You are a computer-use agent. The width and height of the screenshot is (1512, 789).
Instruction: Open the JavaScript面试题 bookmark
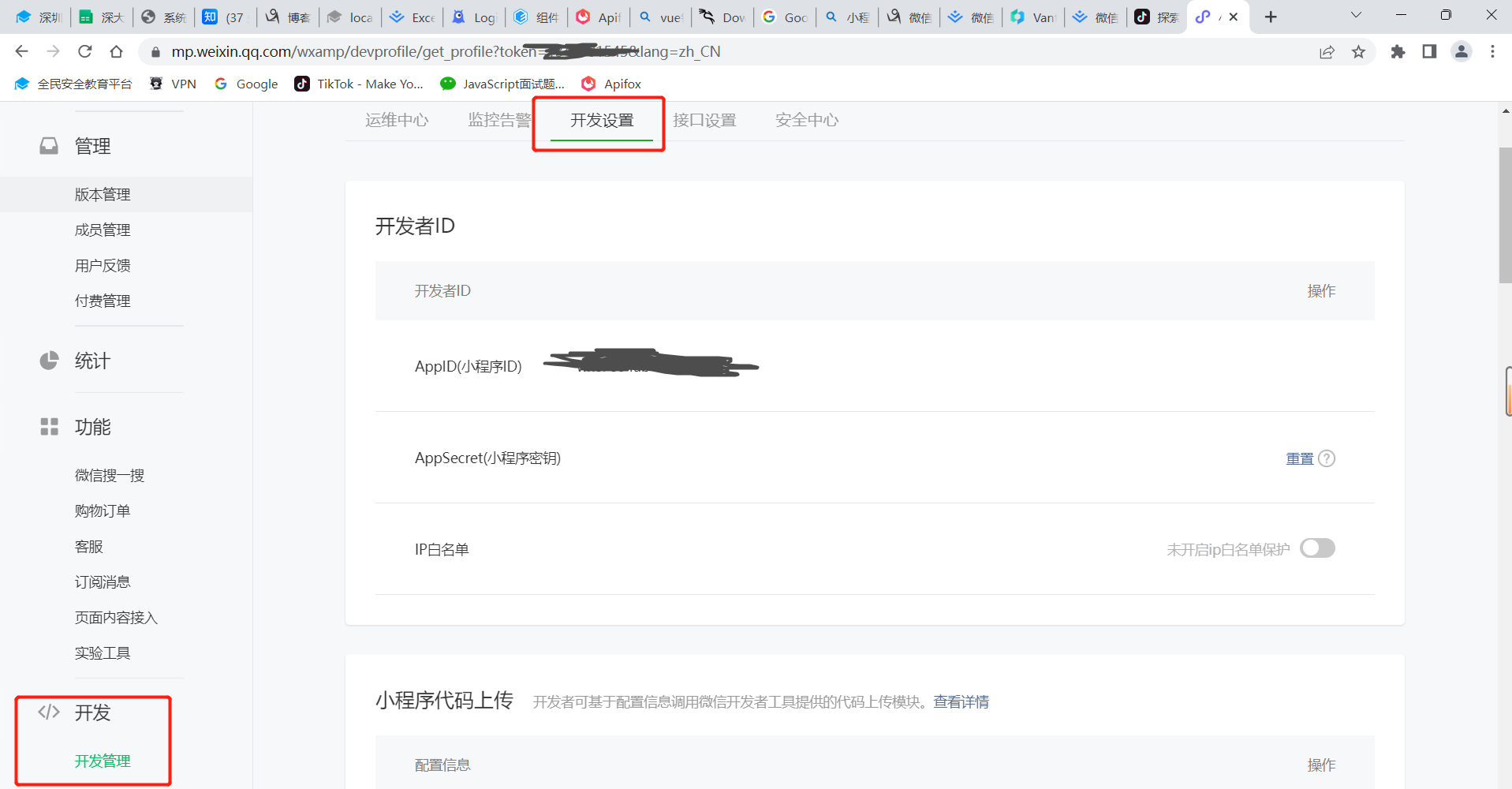[x=502, y=84]
